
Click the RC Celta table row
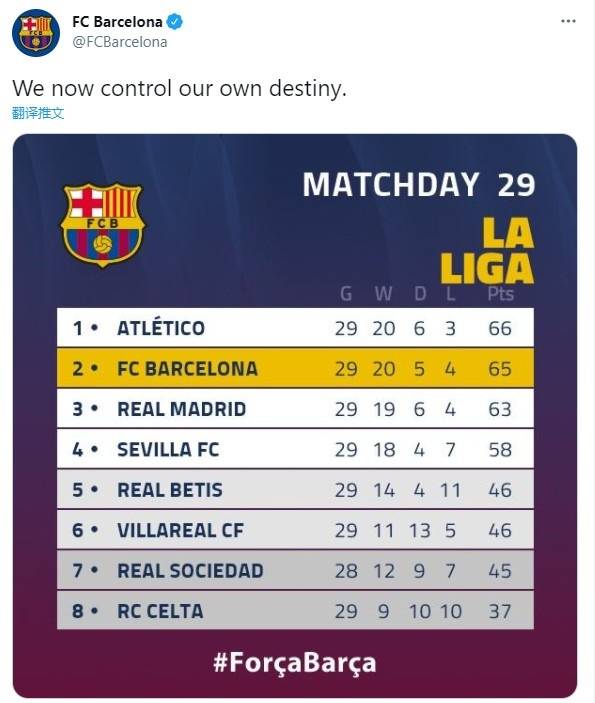pyautogui.click(x=295, y=610)
